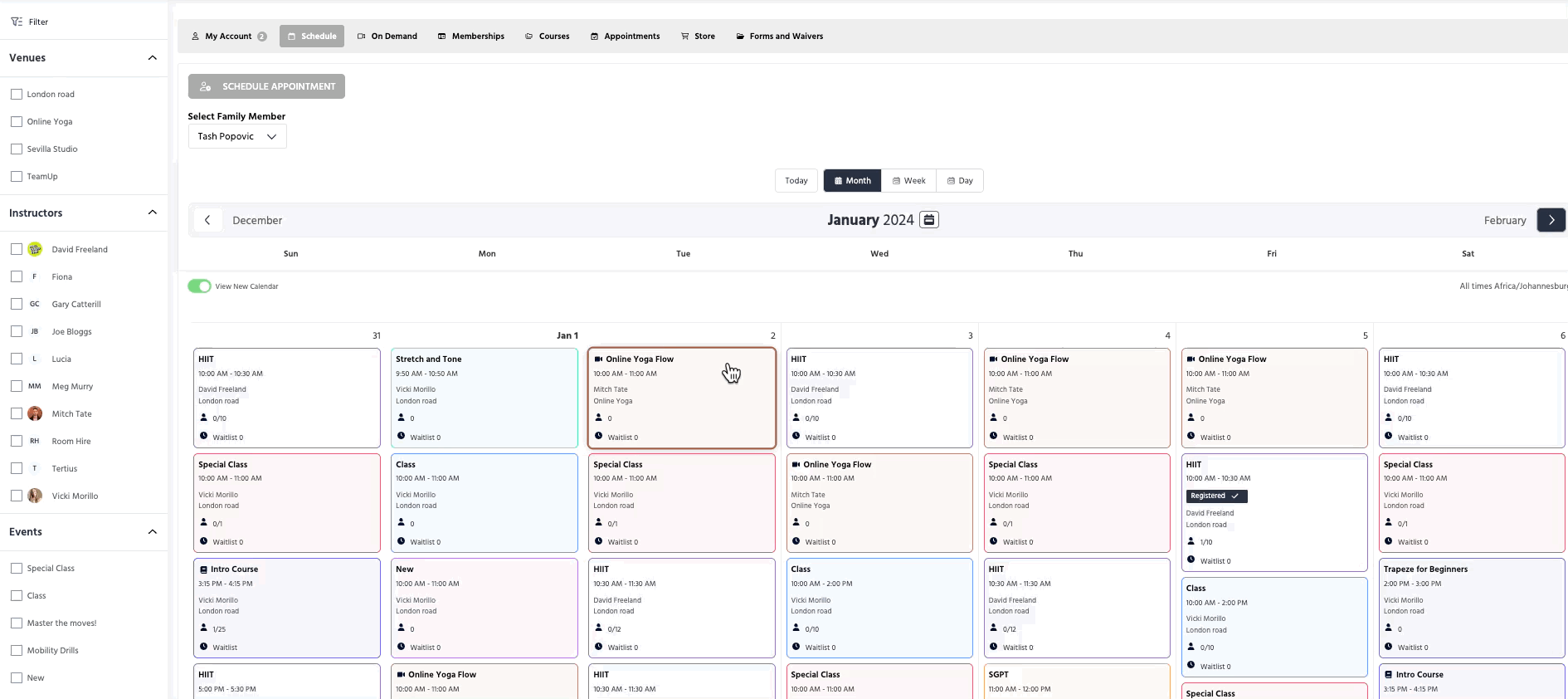Open calendar date picker icon beside January 2024
1568x699 pixels.
(929, 220)
